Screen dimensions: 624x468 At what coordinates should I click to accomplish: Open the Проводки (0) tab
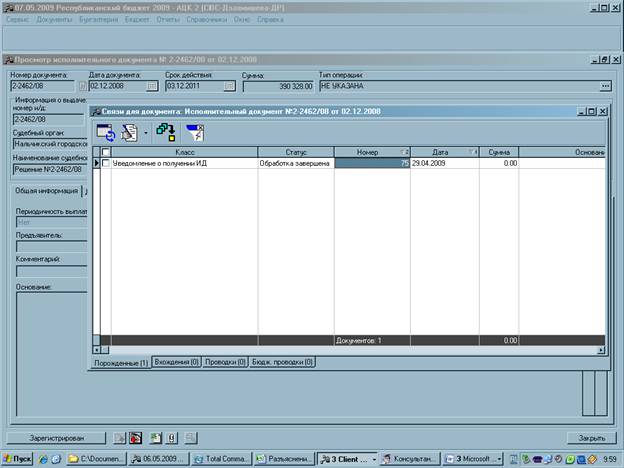[x=225, y=362]
